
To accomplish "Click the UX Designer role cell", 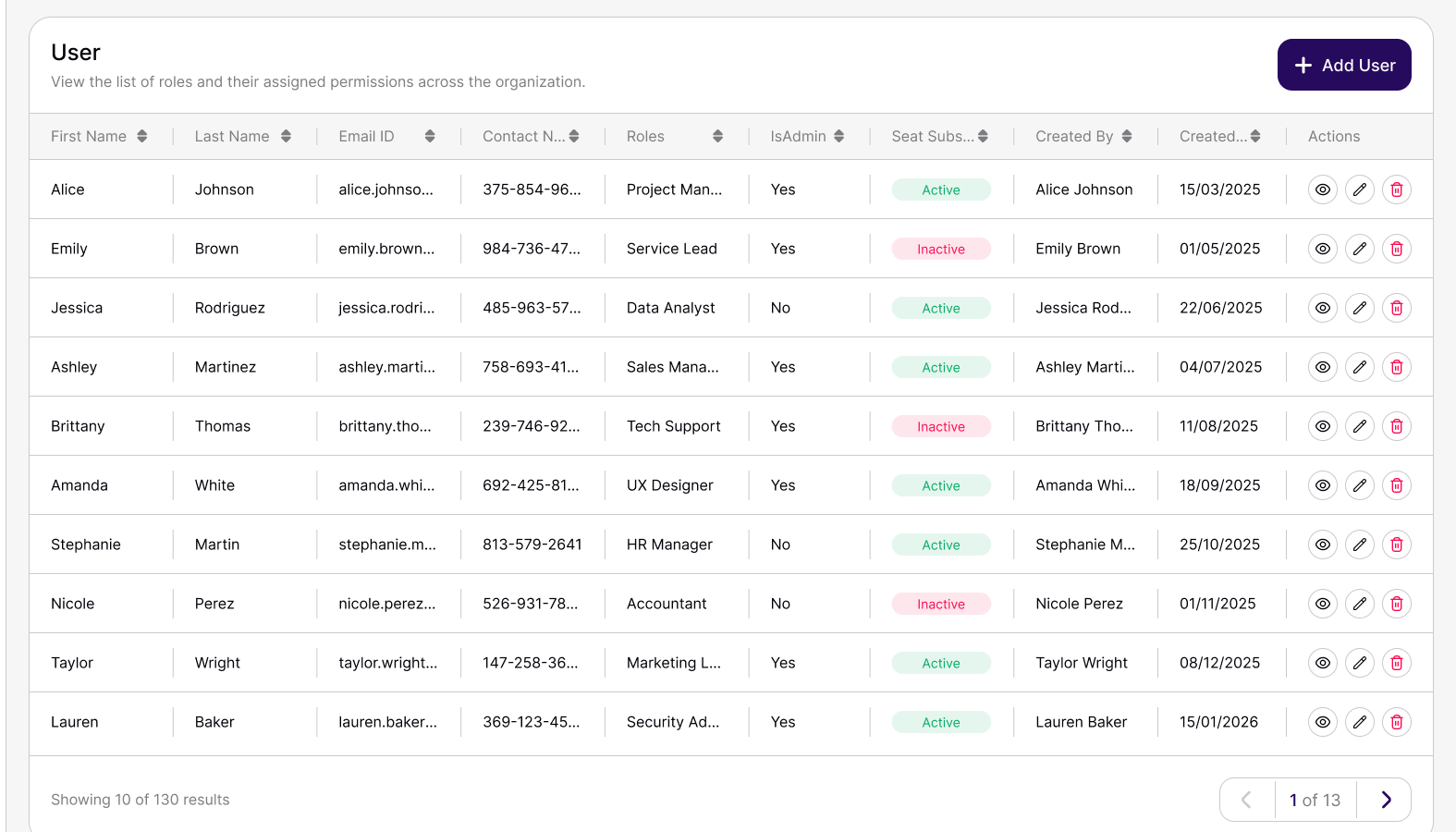I will pos(670,485).
